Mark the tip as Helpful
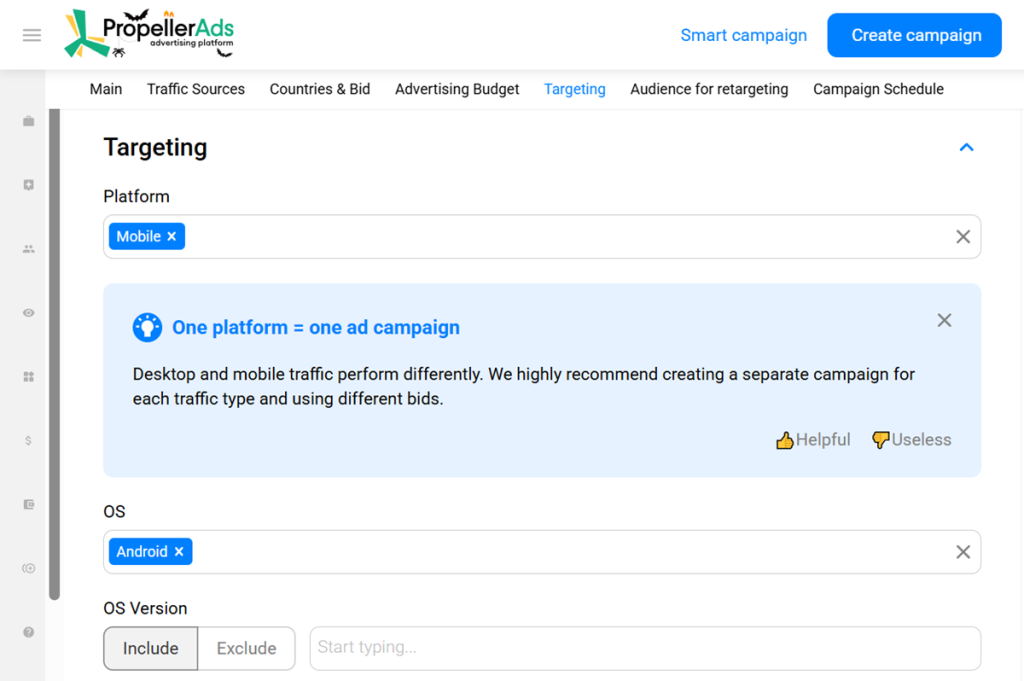The width and height of the screenshot is (1024, 681). pos(813,440)
